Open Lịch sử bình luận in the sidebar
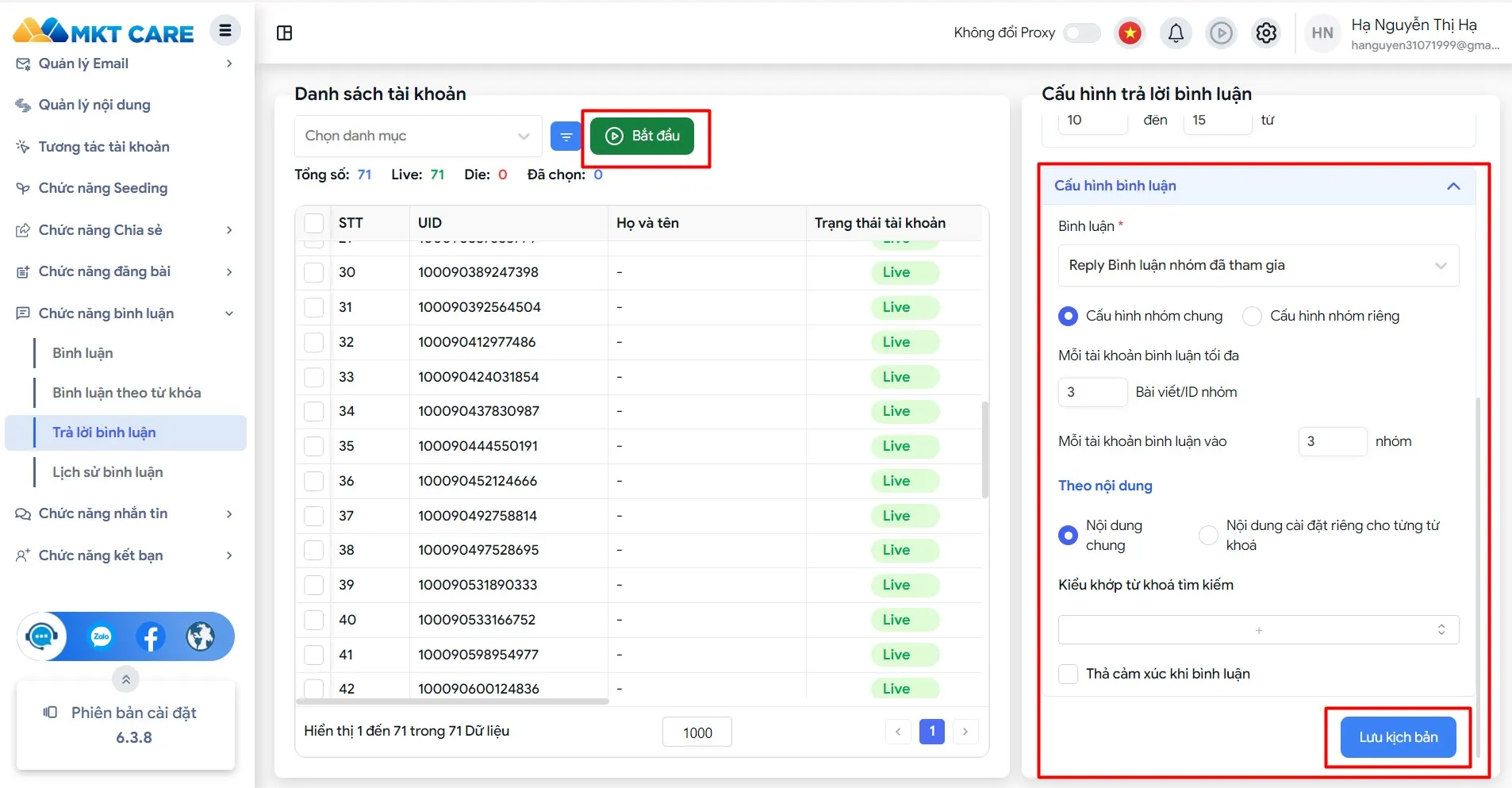Image resolution: width=1512 pixels, height=788 pixels. (107, 471)
